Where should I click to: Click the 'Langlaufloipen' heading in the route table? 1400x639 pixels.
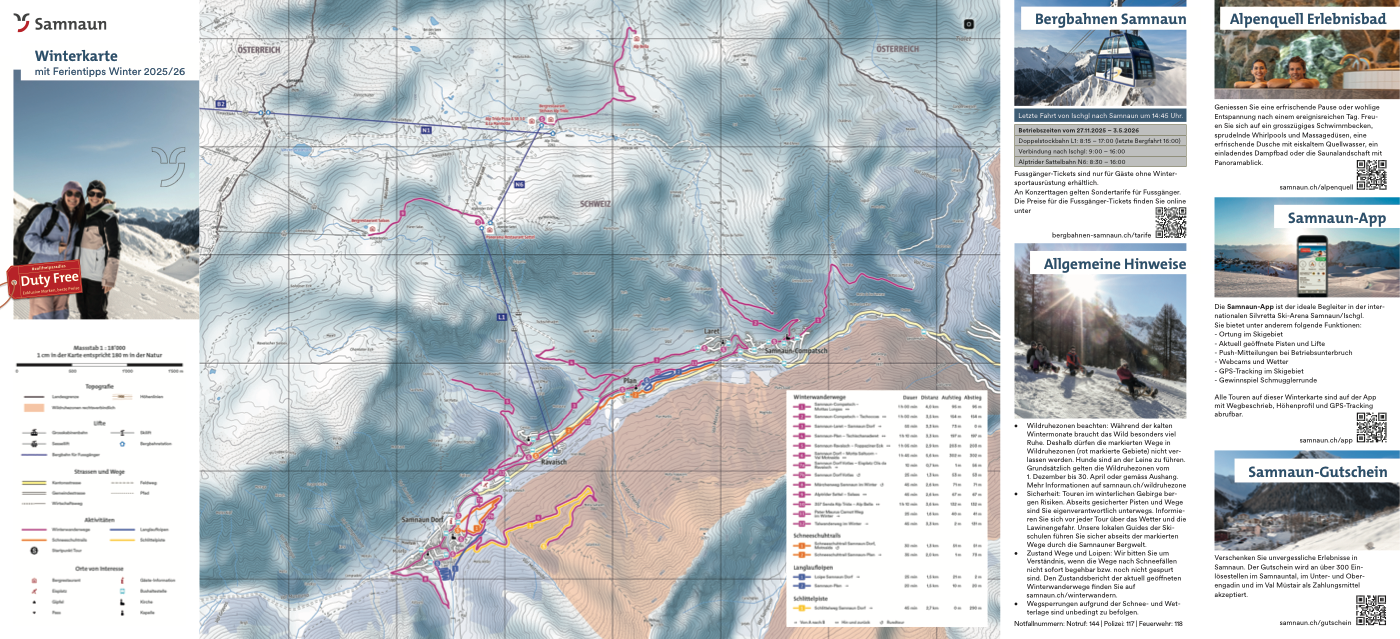(x=813, y=568)
